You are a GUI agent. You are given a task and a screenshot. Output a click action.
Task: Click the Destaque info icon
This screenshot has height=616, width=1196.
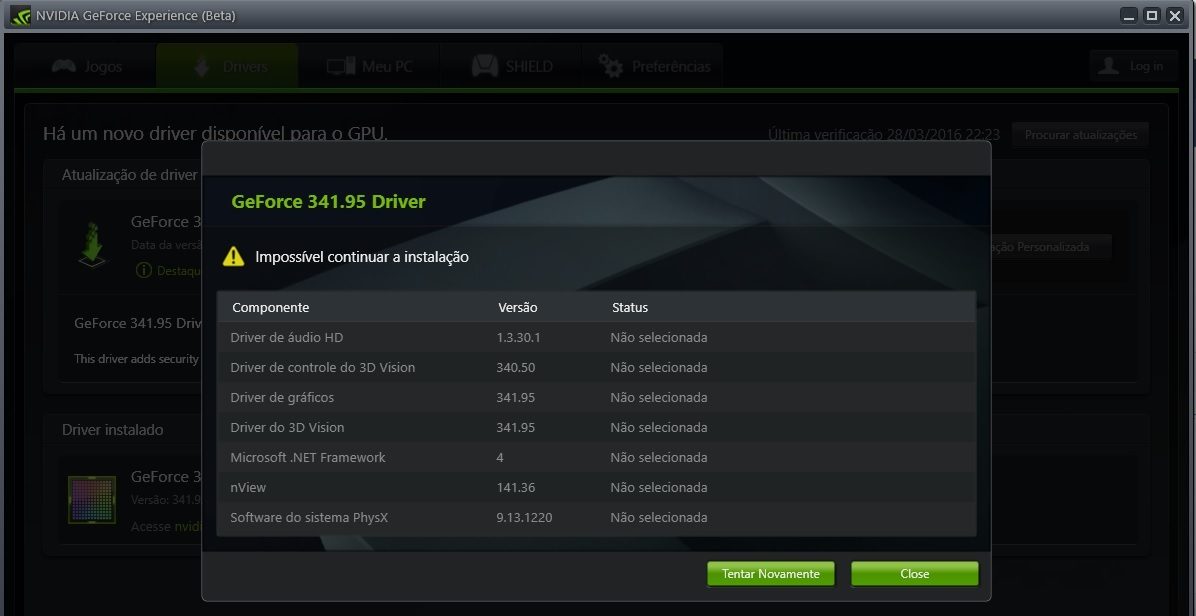click(143, 271)
